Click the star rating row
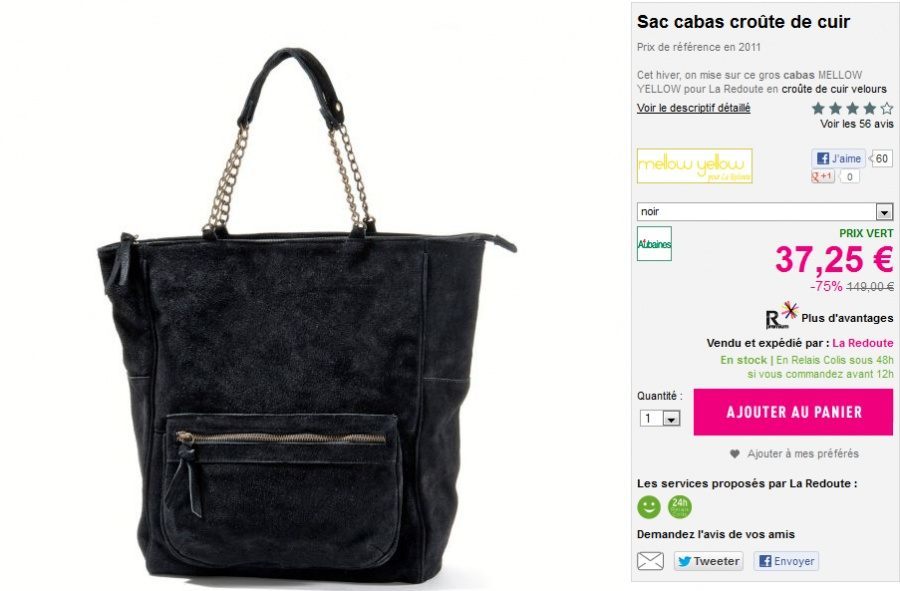The image size is (900, 591). pyautogui.click(x=852, y=108)
